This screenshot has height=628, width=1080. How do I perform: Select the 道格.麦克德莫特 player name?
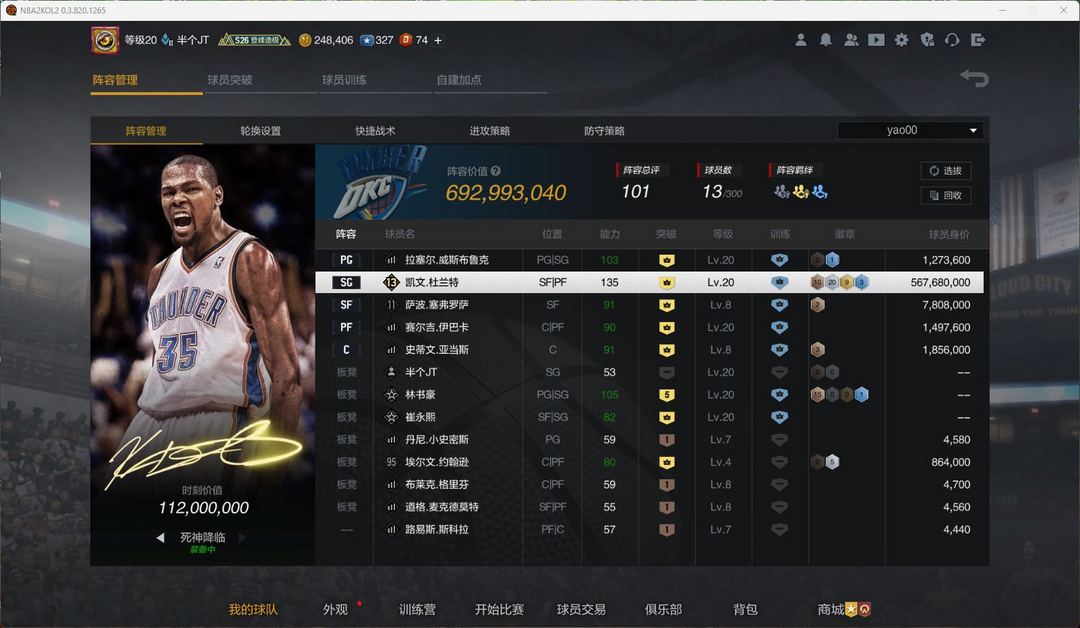442,507
